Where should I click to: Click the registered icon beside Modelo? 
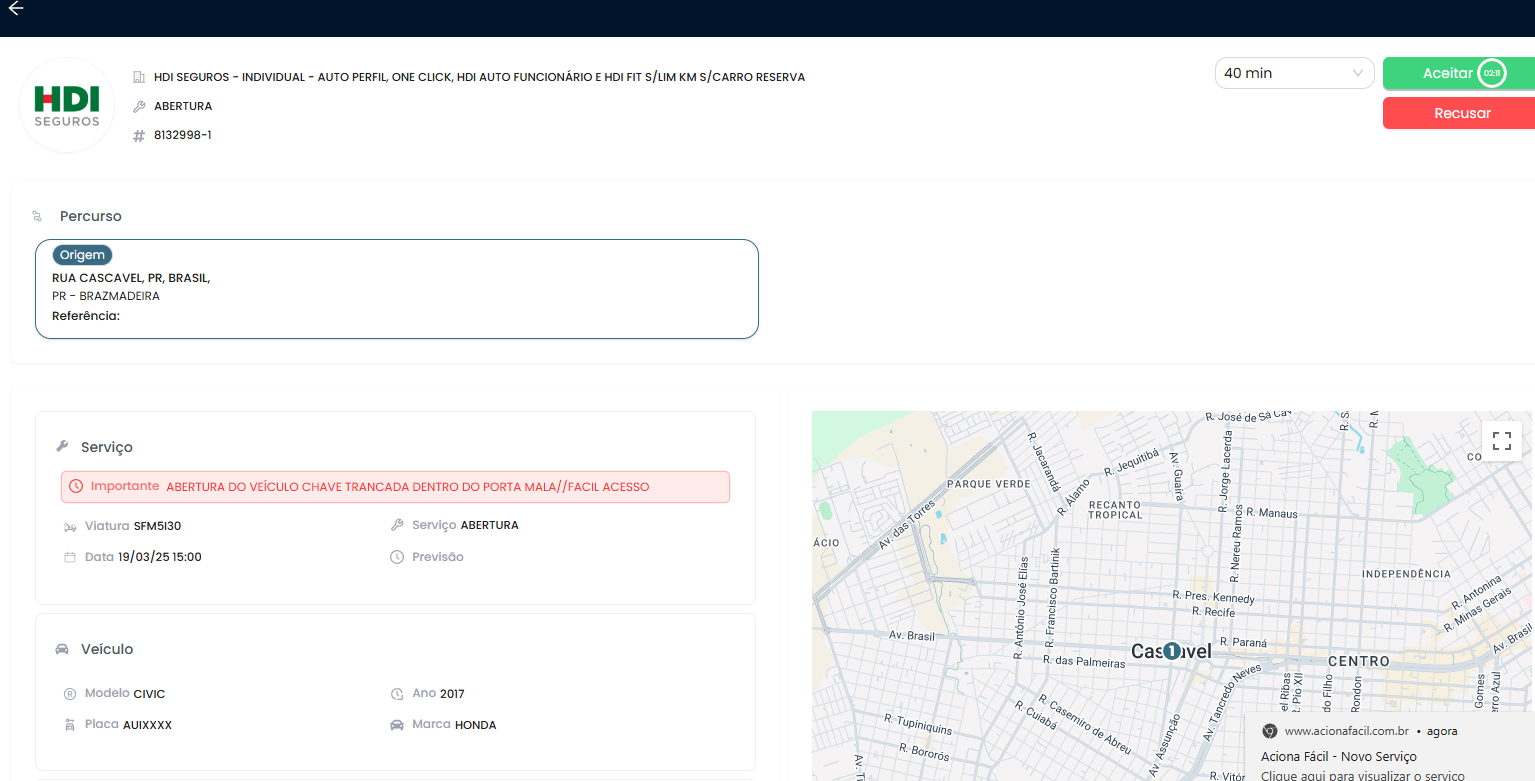coord(70,694)
